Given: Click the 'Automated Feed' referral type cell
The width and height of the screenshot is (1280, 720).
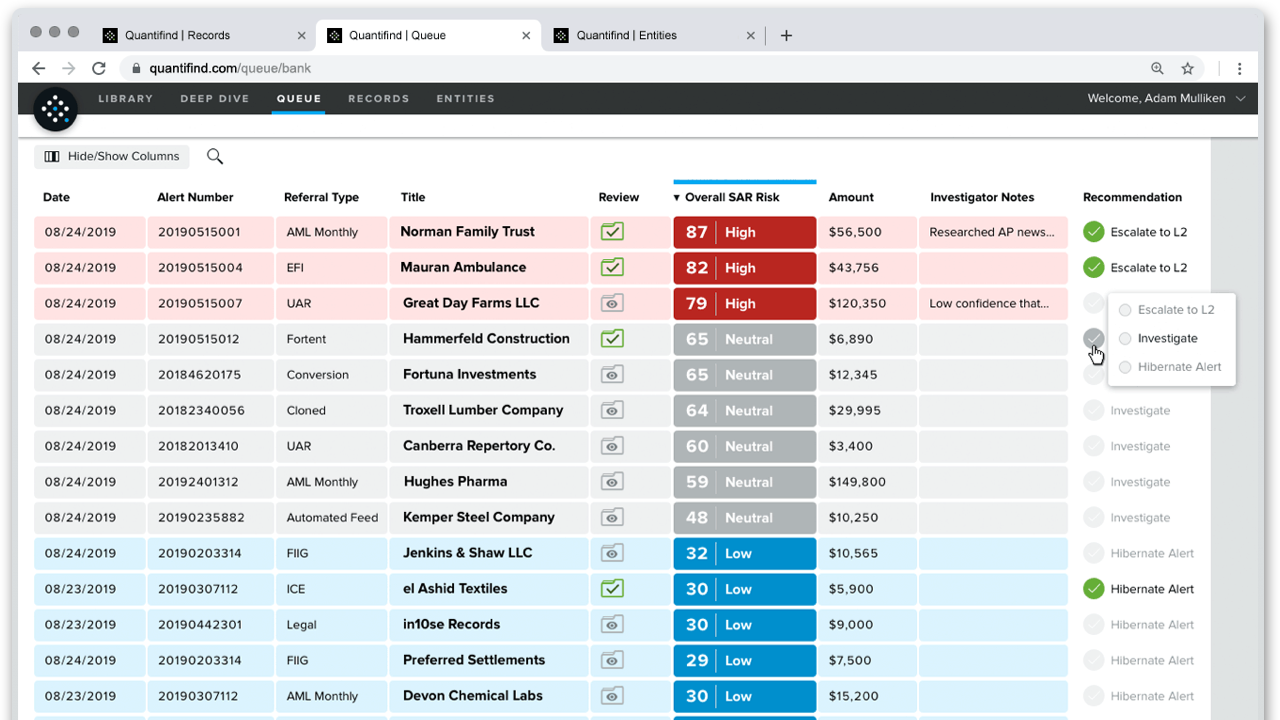Looking at the screenshot, I should pos(332,518).
